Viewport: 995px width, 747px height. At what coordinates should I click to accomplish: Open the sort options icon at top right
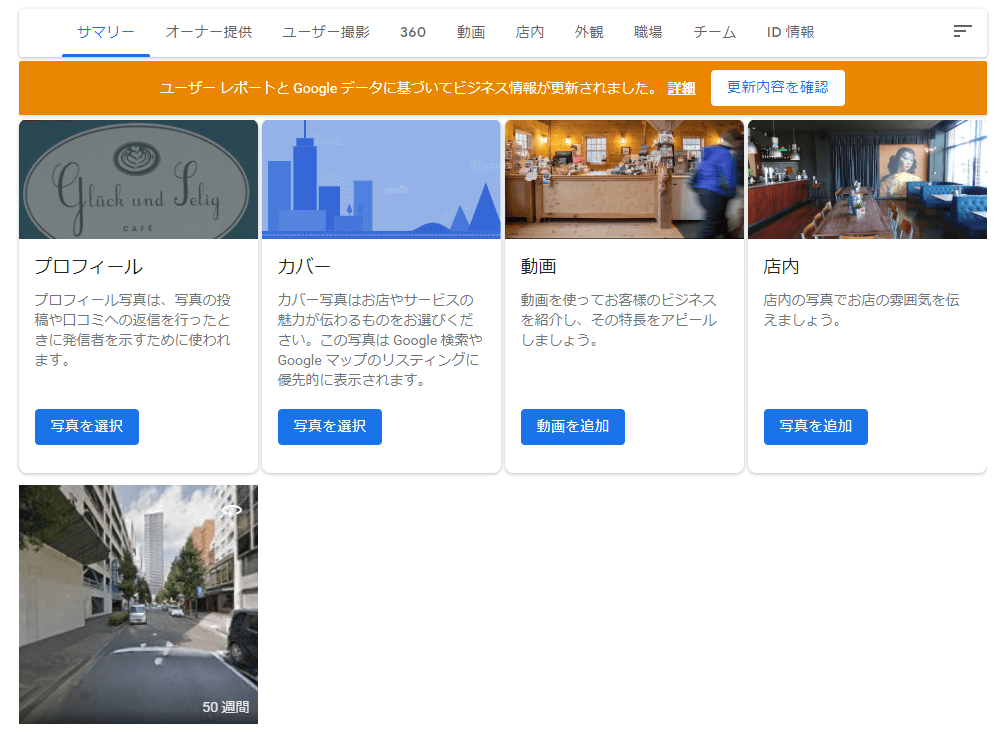point(962,31)
